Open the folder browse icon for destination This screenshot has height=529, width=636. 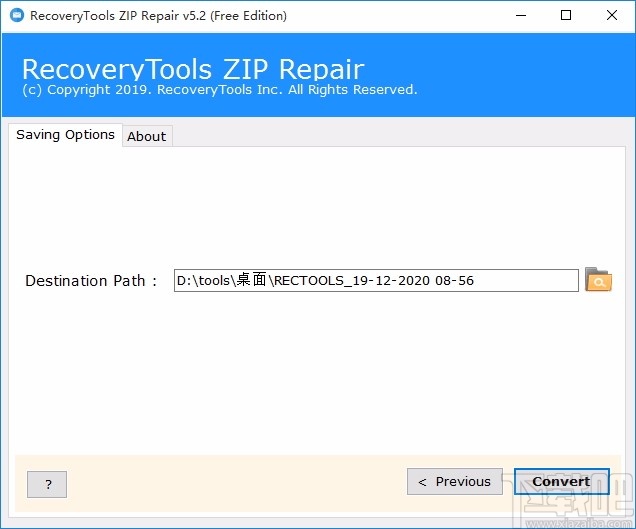598,280
